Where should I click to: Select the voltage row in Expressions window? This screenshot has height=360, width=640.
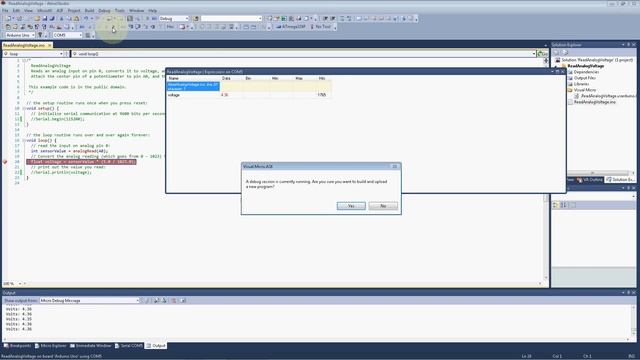pos(249,95)
